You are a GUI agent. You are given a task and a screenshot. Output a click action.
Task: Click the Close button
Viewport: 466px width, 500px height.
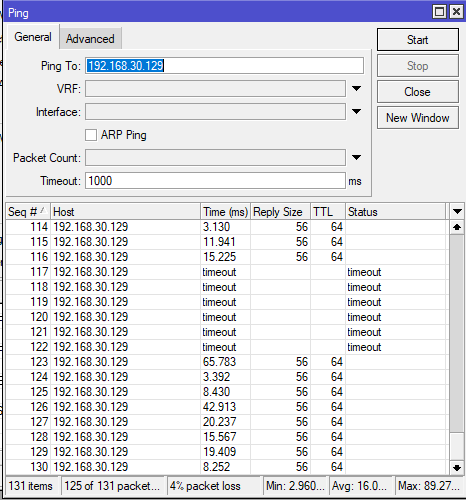[x=418, y=92]
